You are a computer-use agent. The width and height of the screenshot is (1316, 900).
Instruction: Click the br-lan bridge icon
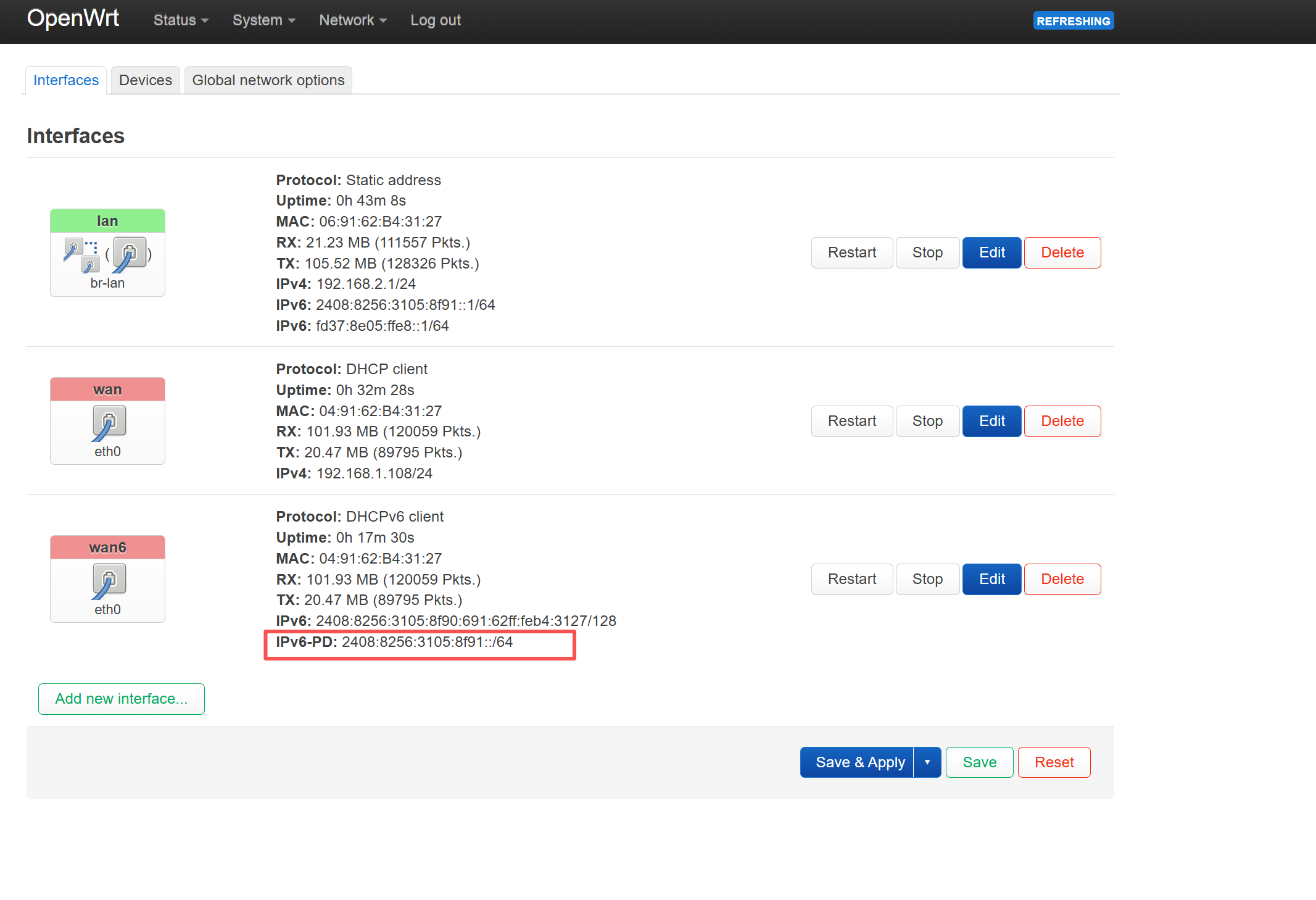tap(81, 254)
